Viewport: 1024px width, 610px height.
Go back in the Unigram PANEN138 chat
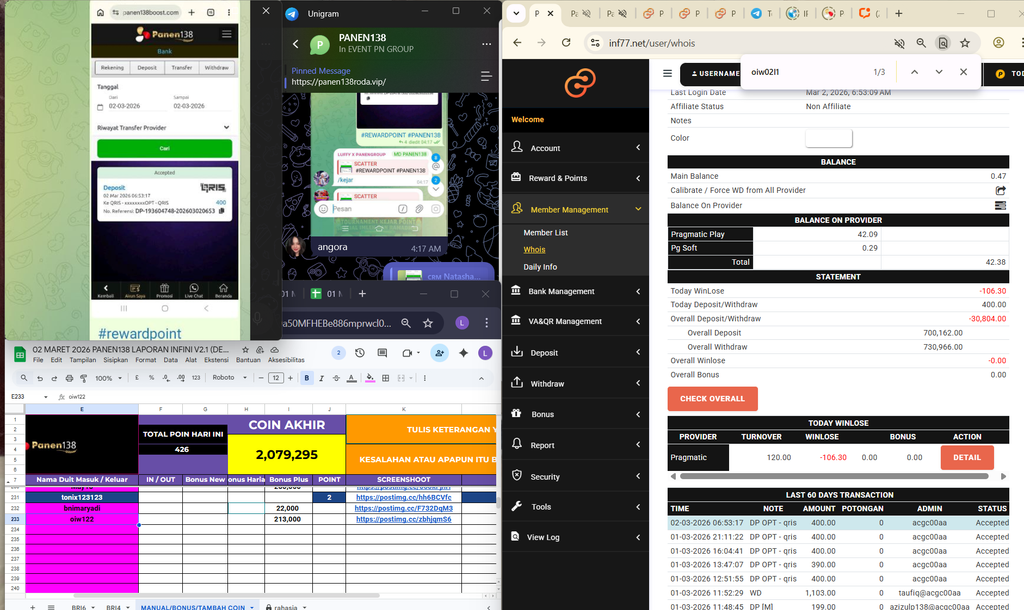pyautogui.click(x=296, y=44)
